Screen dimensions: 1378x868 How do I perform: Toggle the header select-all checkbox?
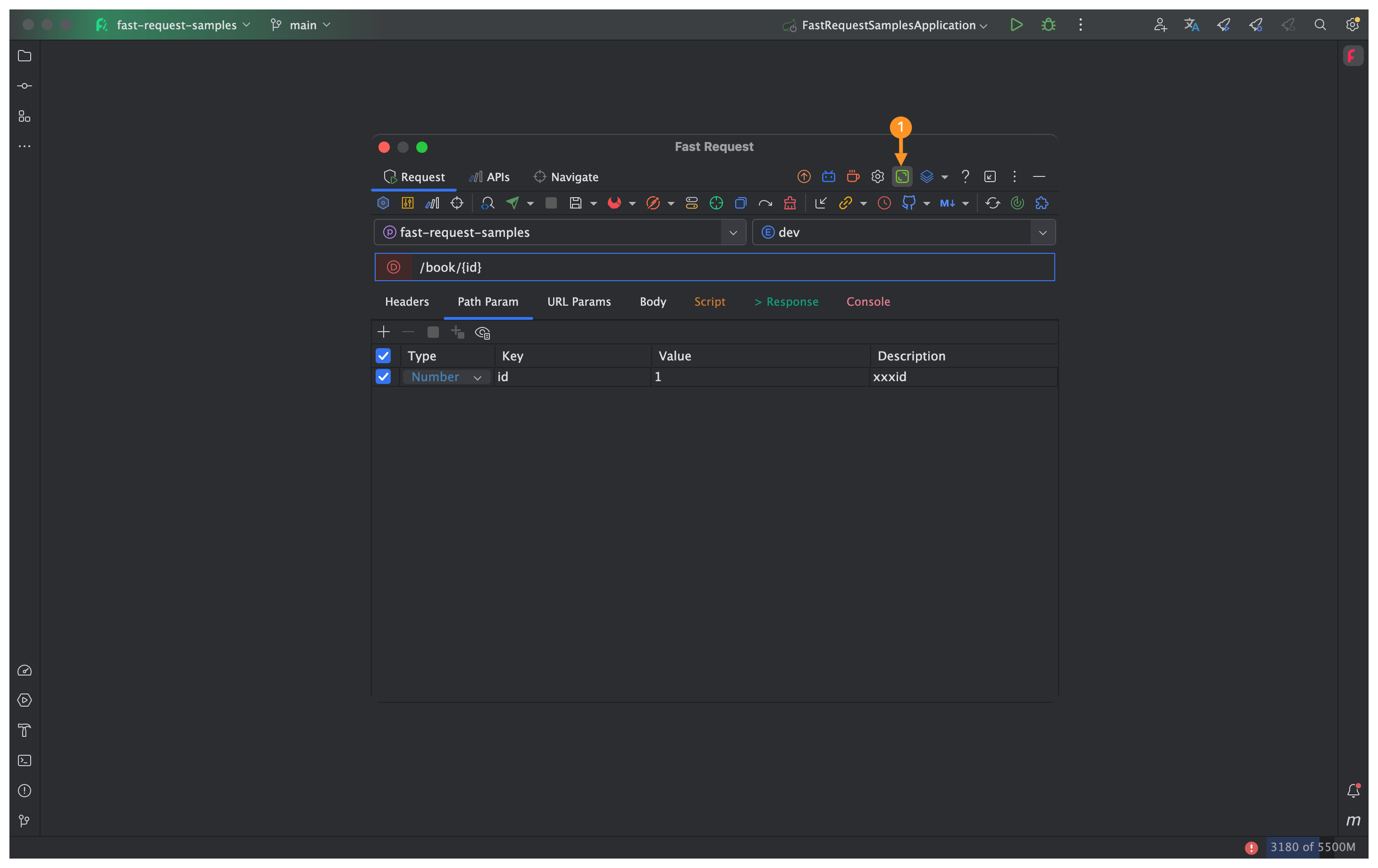click(x=383, y=355)
